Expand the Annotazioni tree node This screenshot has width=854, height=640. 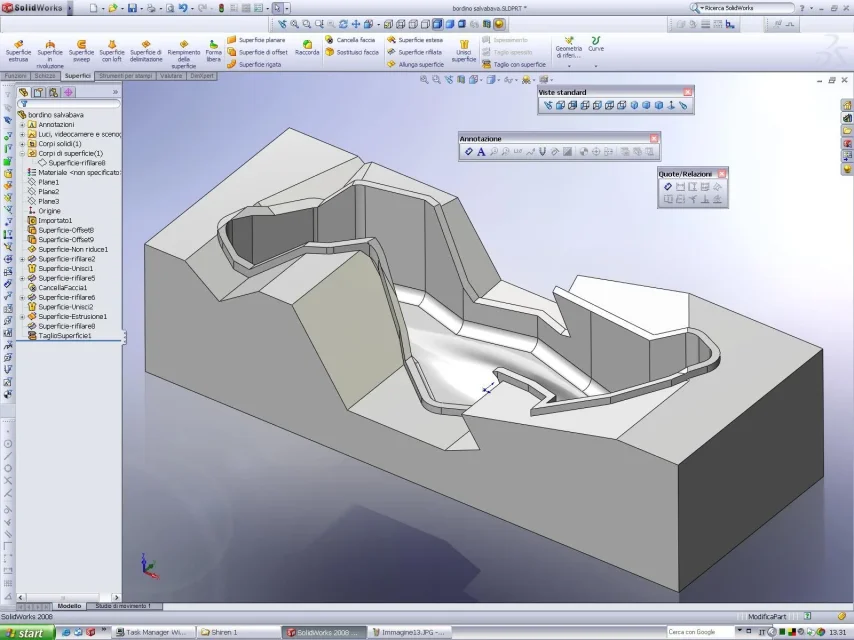pyautogui.click(x=22, y=125)
